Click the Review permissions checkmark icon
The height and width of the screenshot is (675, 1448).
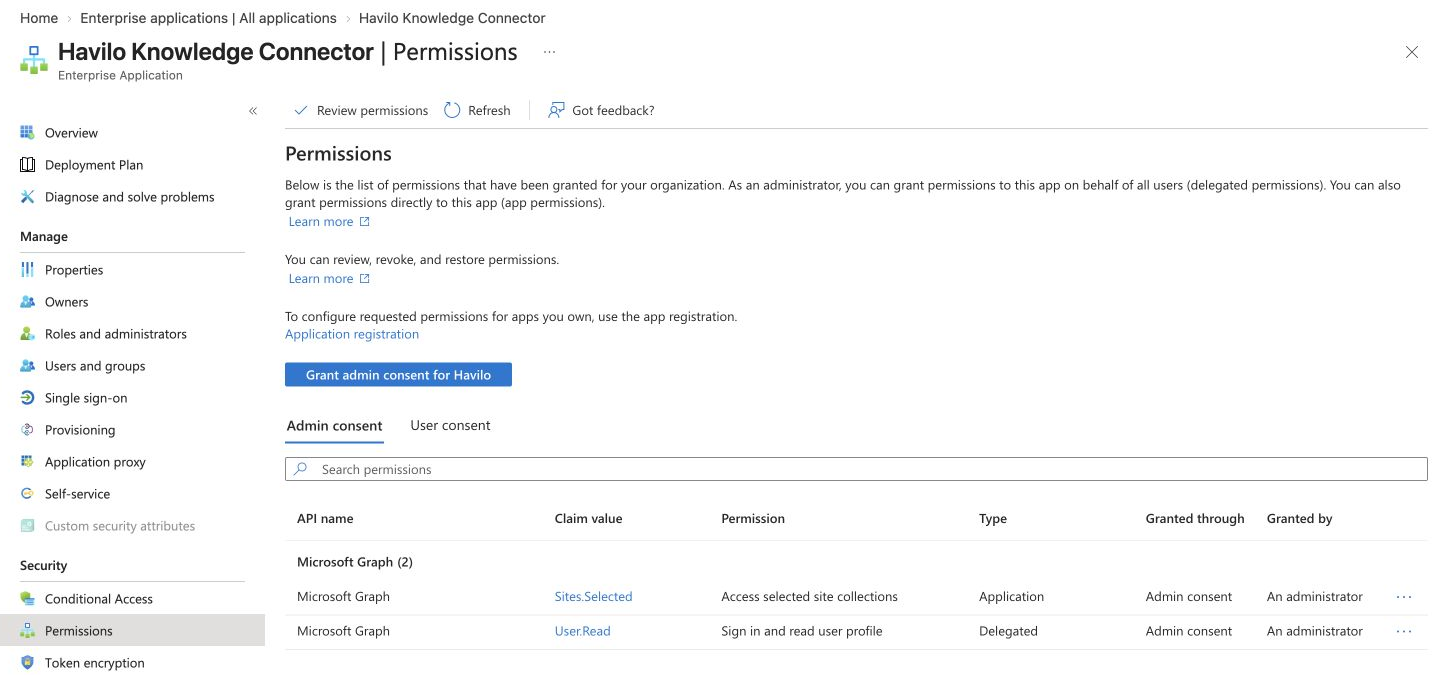coord(300,111)
